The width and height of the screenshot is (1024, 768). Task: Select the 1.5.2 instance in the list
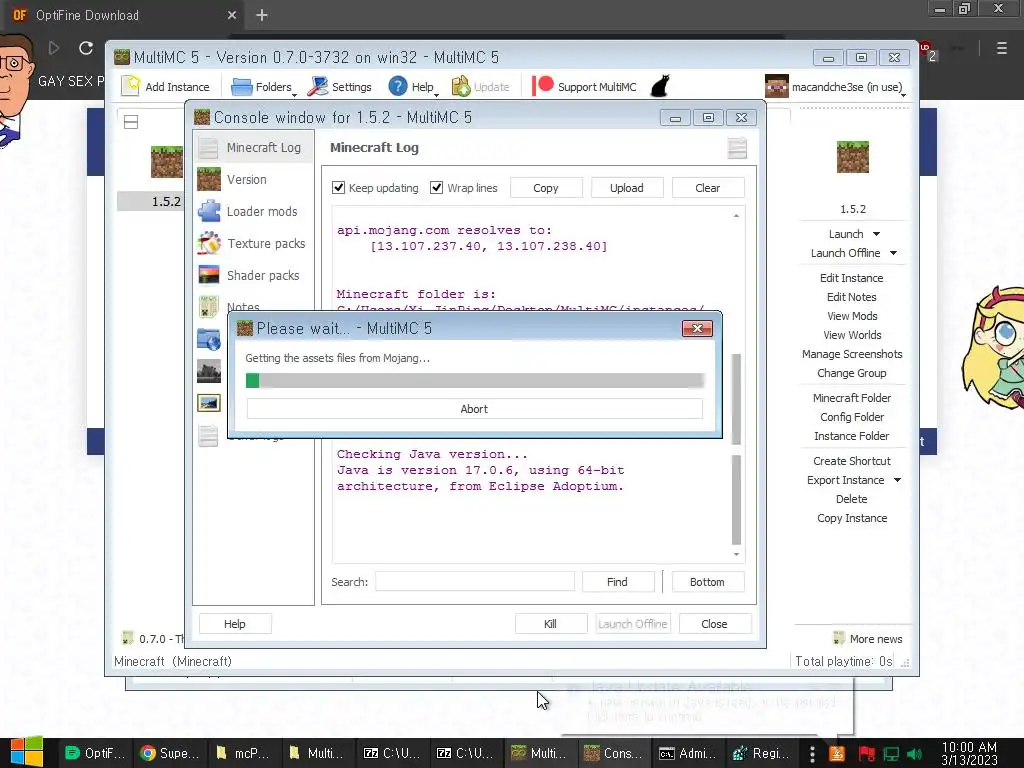[166, 201]
